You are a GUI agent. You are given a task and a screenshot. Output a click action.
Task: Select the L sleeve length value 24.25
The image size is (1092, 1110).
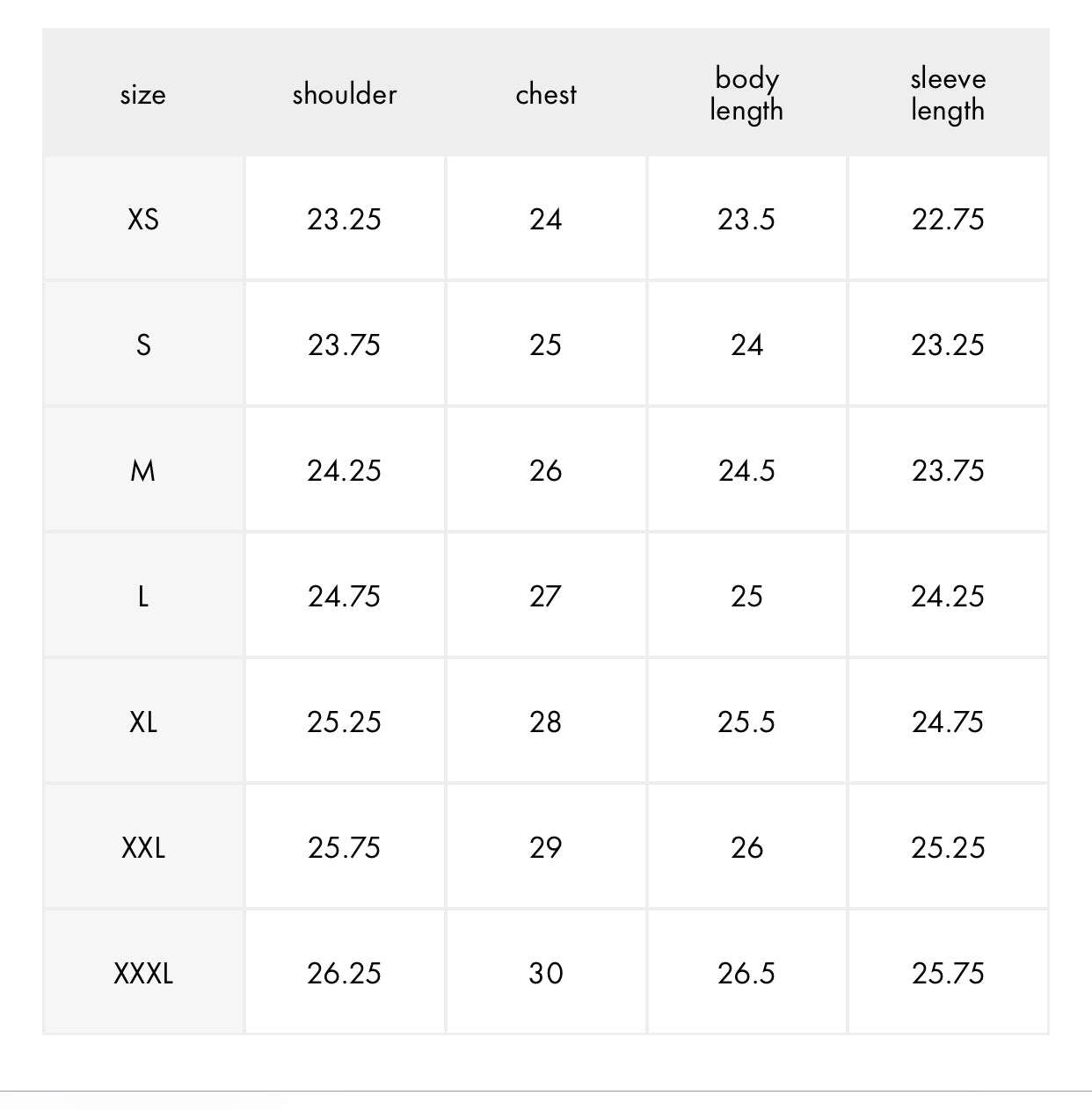948,596
